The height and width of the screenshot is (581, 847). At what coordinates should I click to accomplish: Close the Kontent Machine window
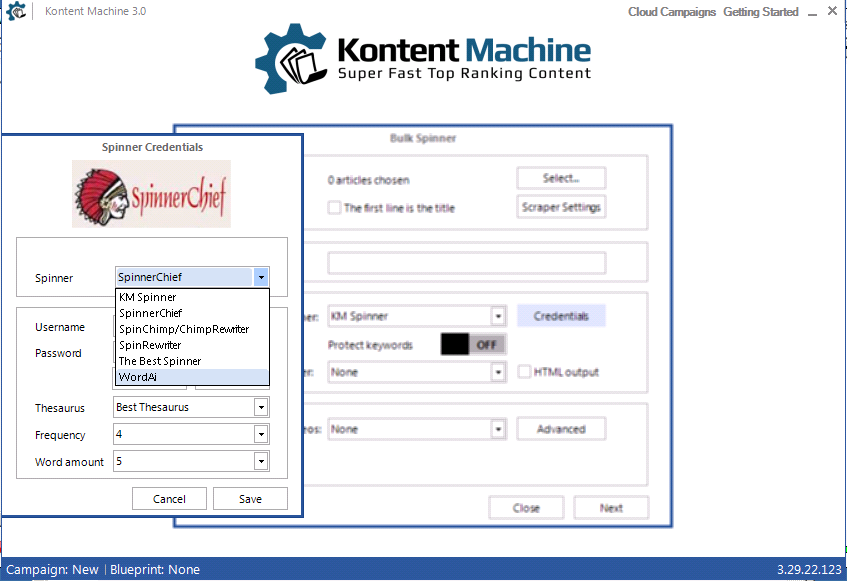[833, 12]
